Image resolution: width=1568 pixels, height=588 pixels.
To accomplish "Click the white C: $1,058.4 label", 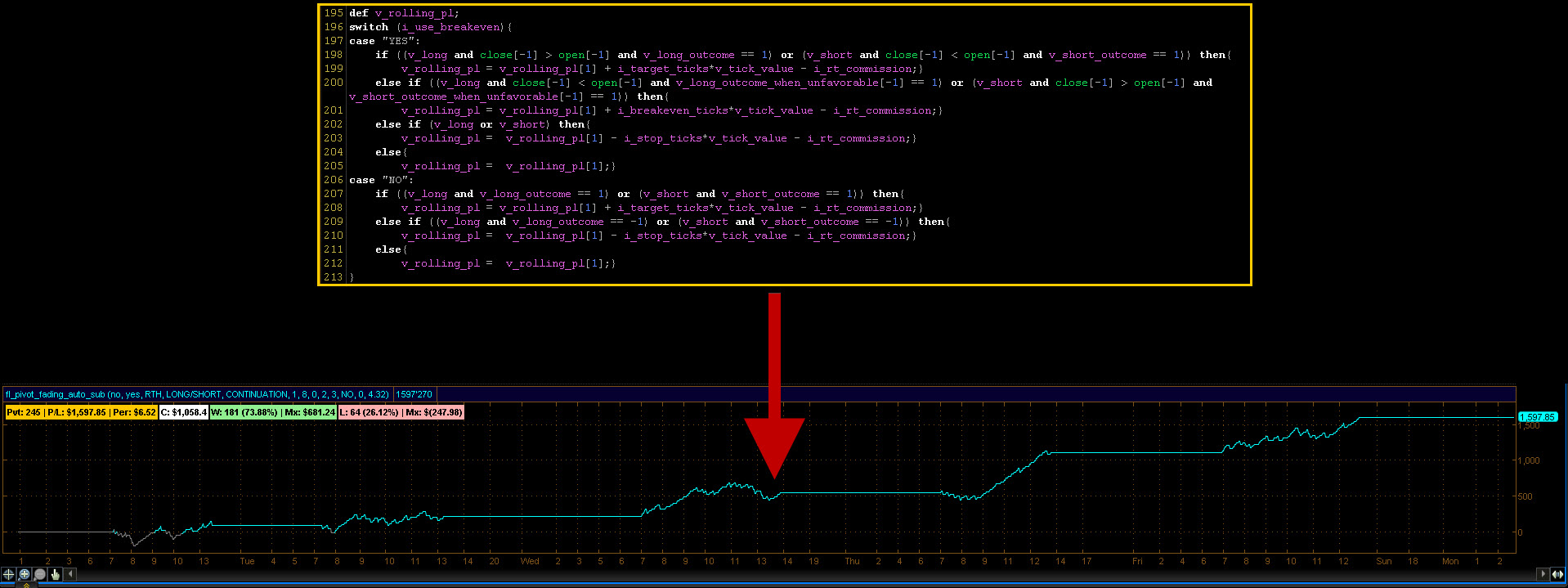I will tap(183, 412).
